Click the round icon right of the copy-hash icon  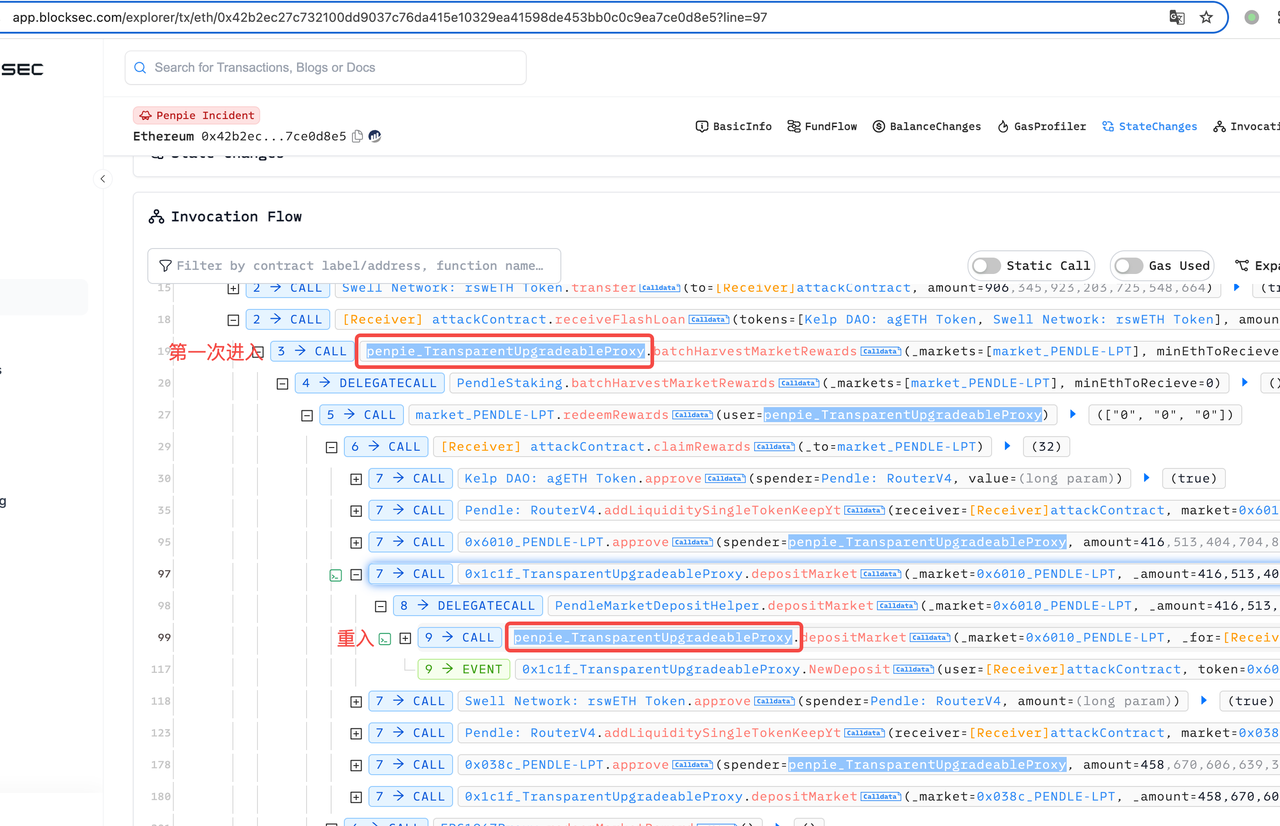tap(375, 136)
